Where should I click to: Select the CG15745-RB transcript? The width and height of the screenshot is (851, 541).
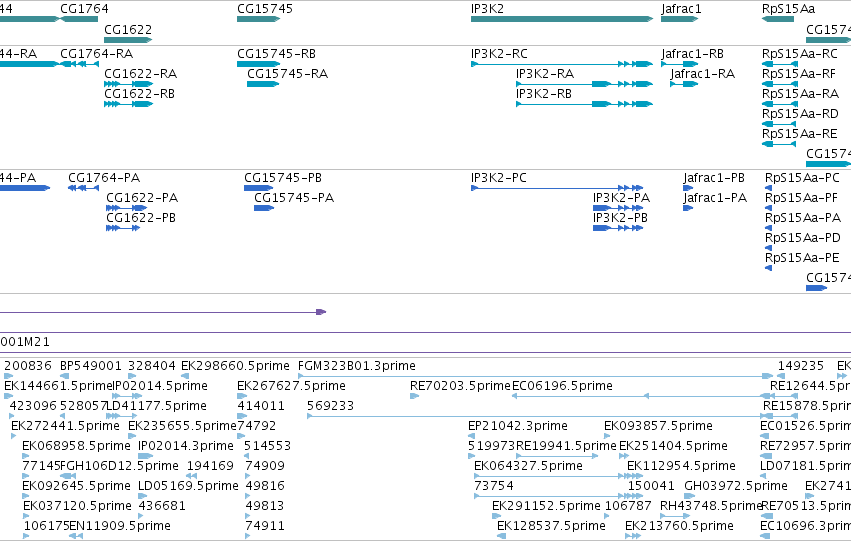tap(258, 64)
